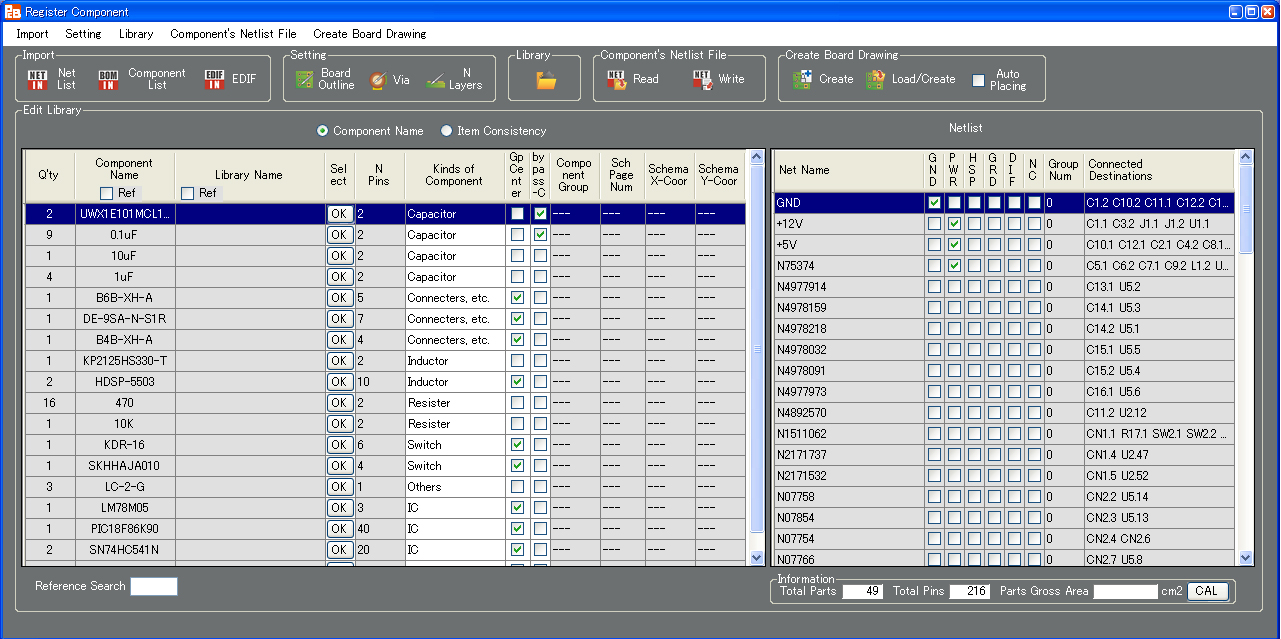Select the LC-2-G component row
This screenshot has width=1281, height=639.
(x=386, y=487)
